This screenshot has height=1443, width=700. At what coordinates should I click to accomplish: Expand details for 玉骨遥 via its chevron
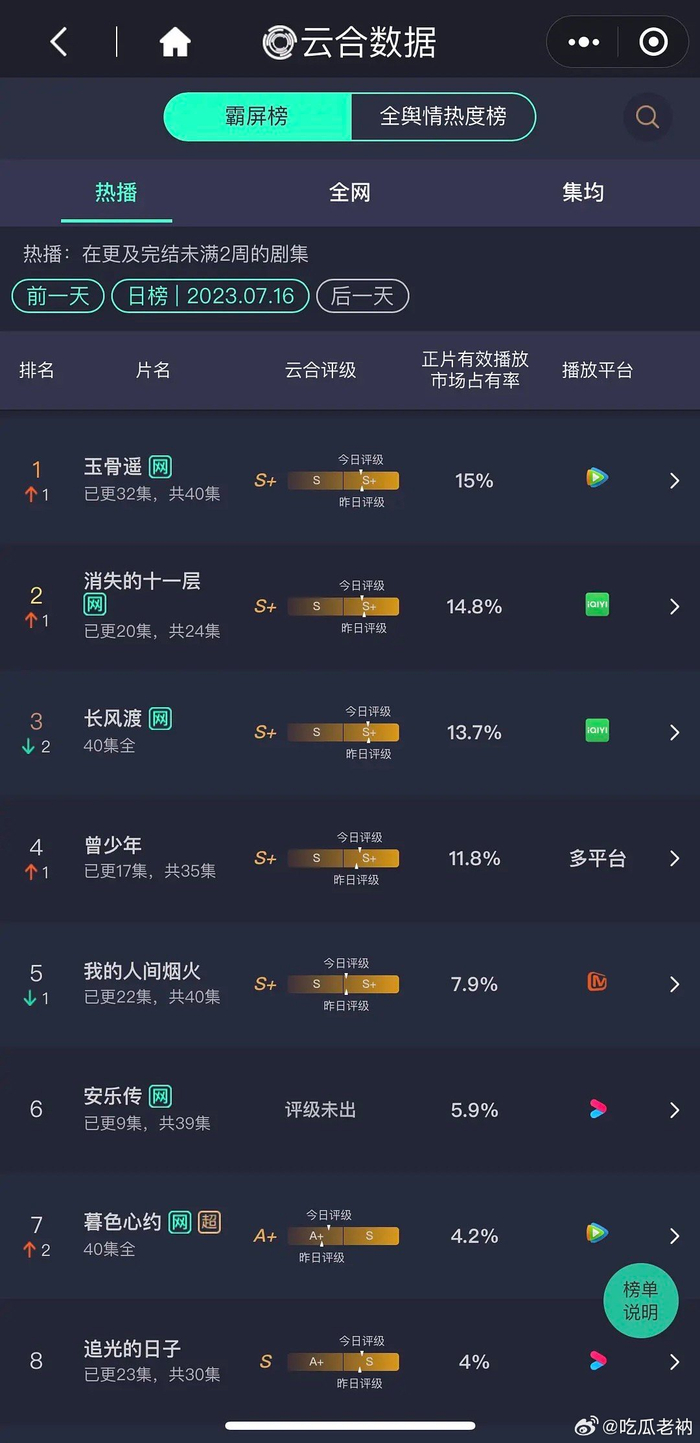(674, 480)
